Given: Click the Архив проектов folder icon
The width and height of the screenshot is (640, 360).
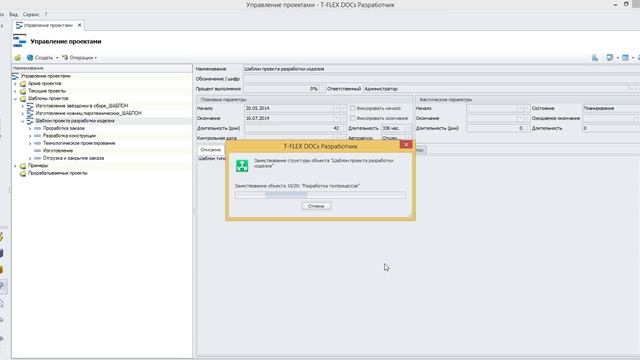Looking at the screenshot, I should pyautogui.click(x=23, y=84).
